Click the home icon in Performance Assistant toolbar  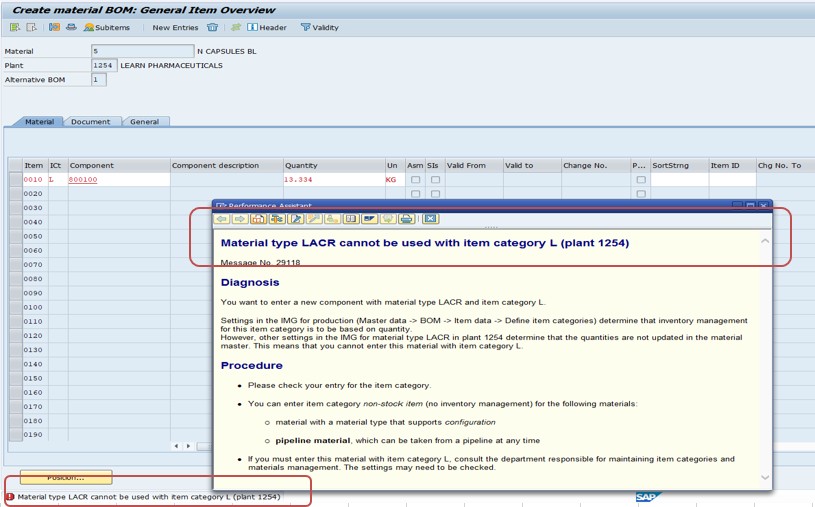tap(258, 219)
